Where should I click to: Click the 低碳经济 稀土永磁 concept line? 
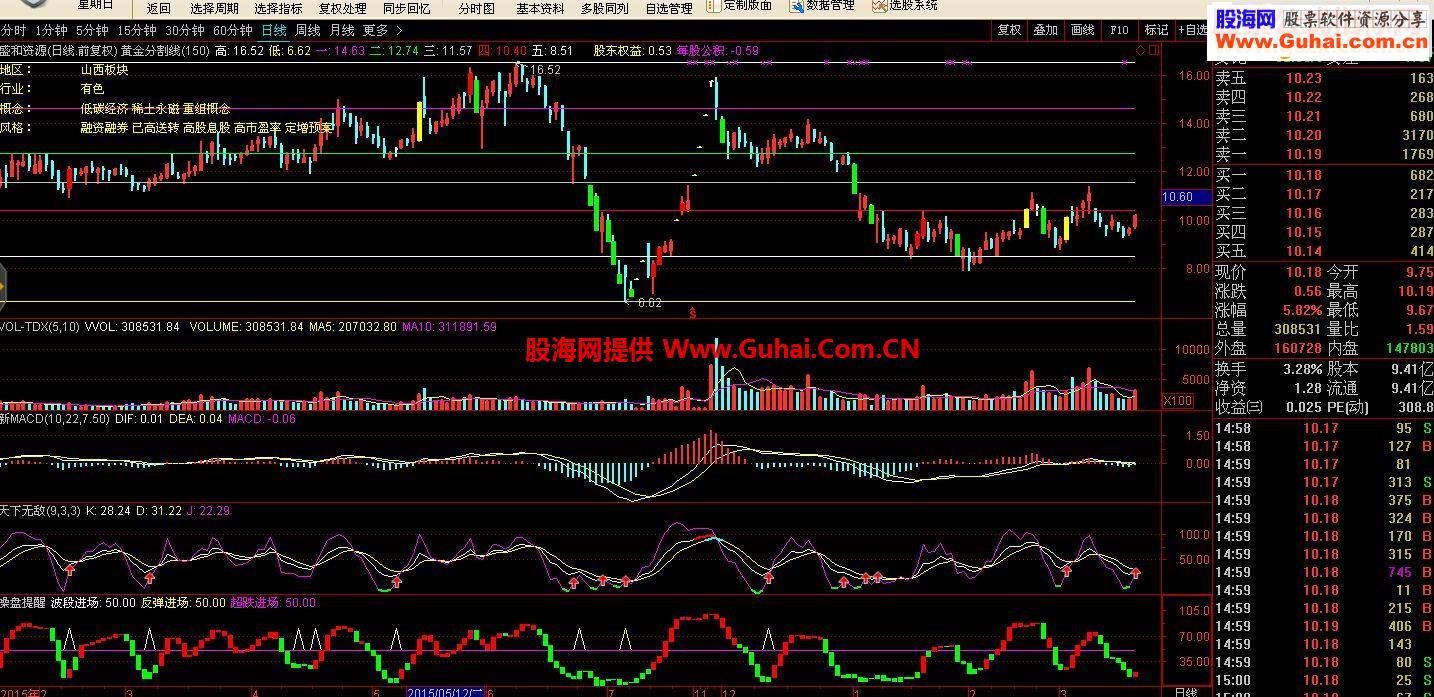click(155, 108)
